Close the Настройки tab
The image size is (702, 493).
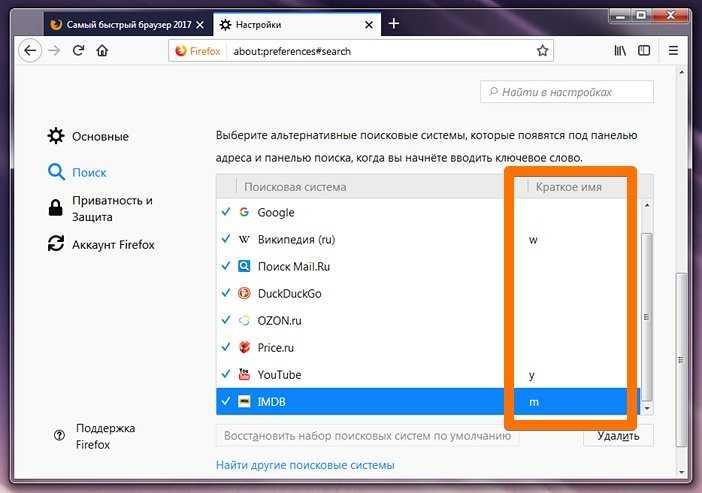pos(369,25)
